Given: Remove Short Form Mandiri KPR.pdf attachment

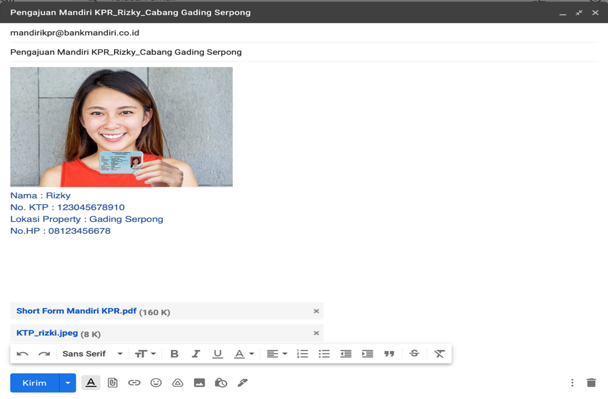Looking at the screenshot, I should 316,311.
